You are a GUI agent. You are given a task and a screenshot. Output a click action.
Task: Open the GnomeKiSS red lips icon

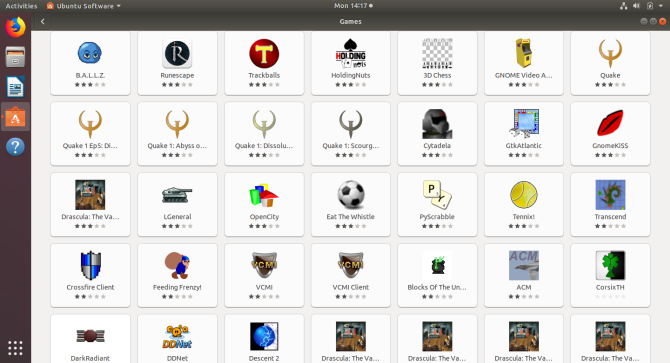click(x=610, y=124)
